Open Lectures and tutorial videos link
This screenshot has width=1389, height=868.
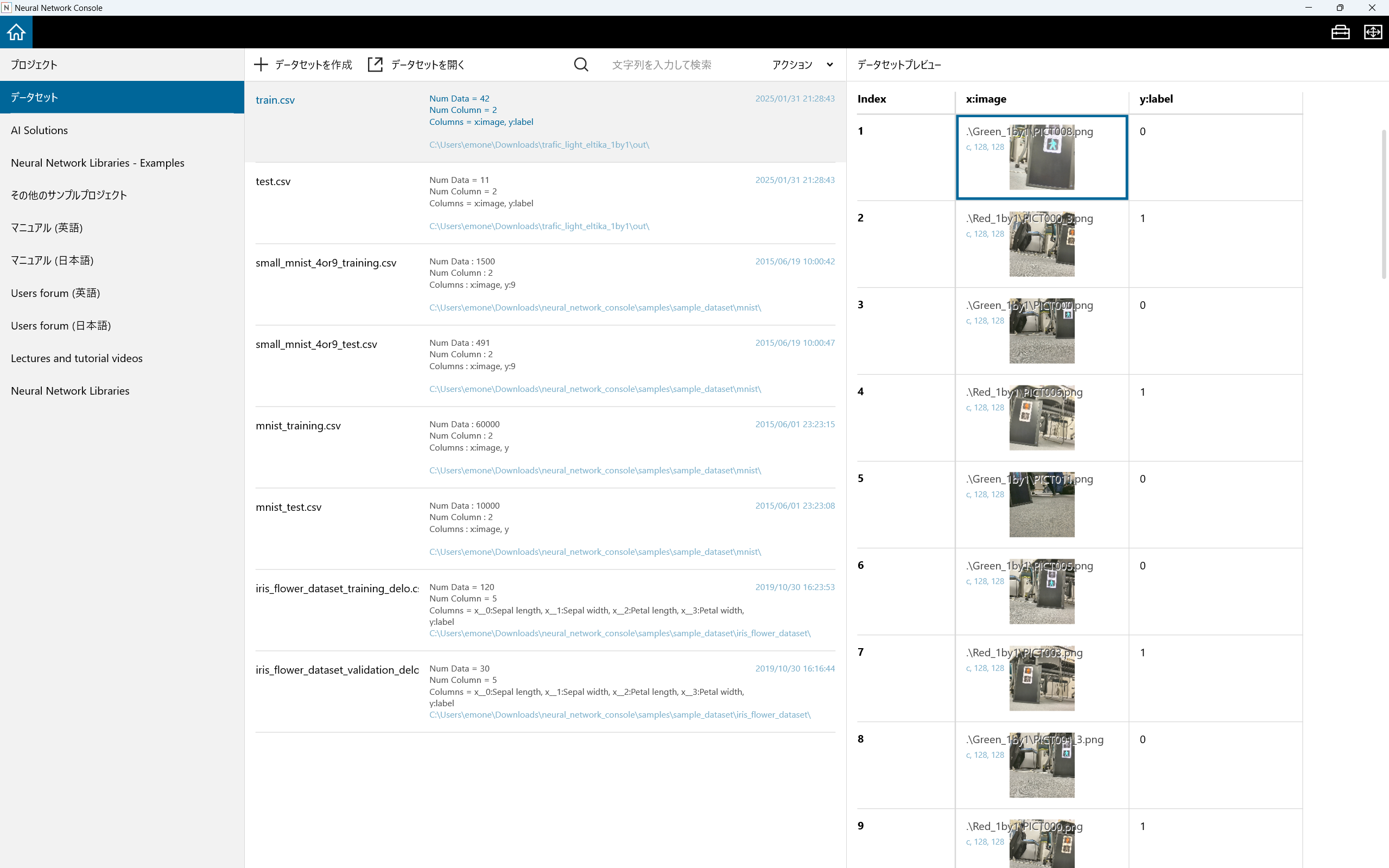pos(77,358)
